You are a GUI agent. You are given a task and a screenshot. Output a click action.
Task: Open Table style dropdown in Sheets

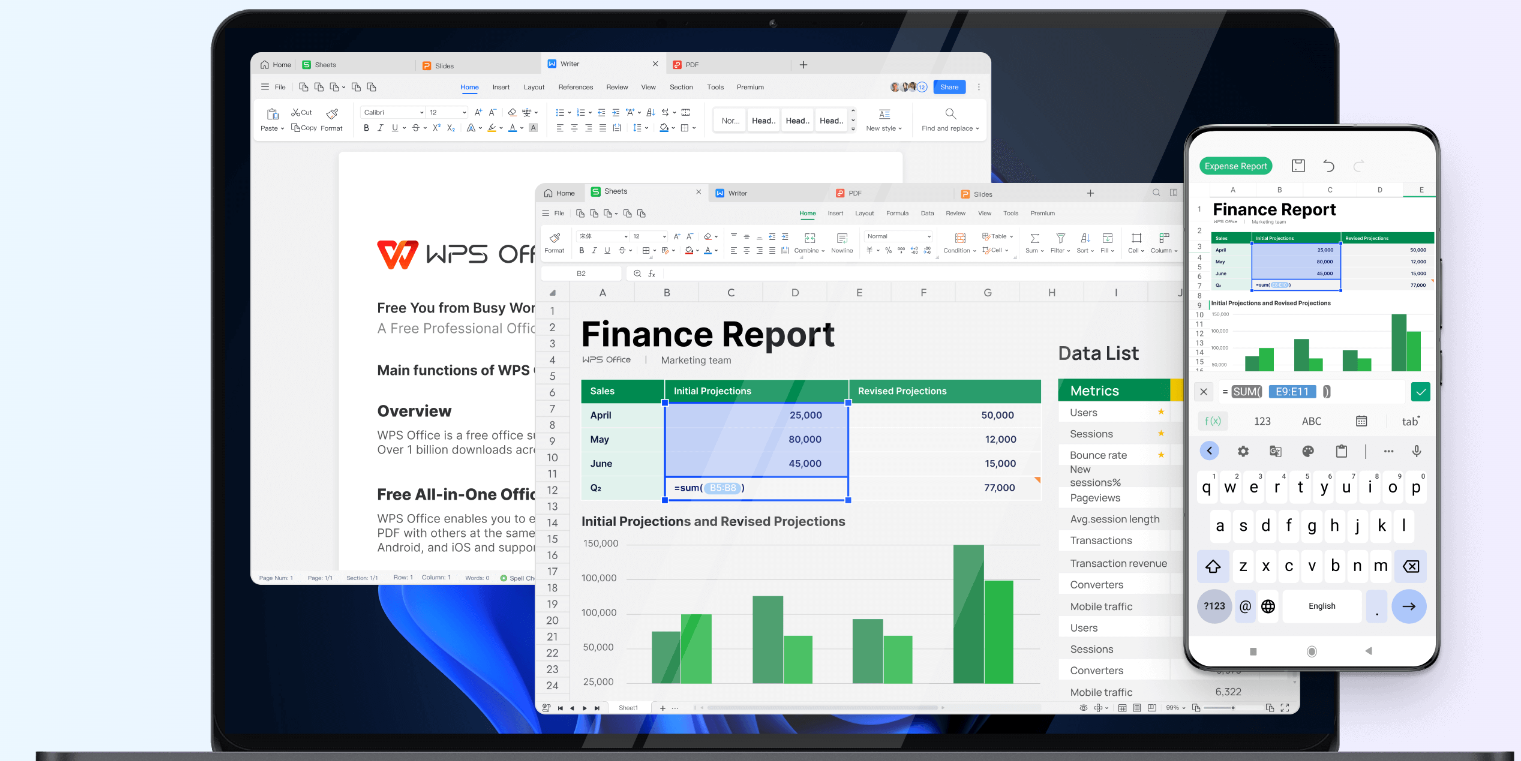pos(998,236)
